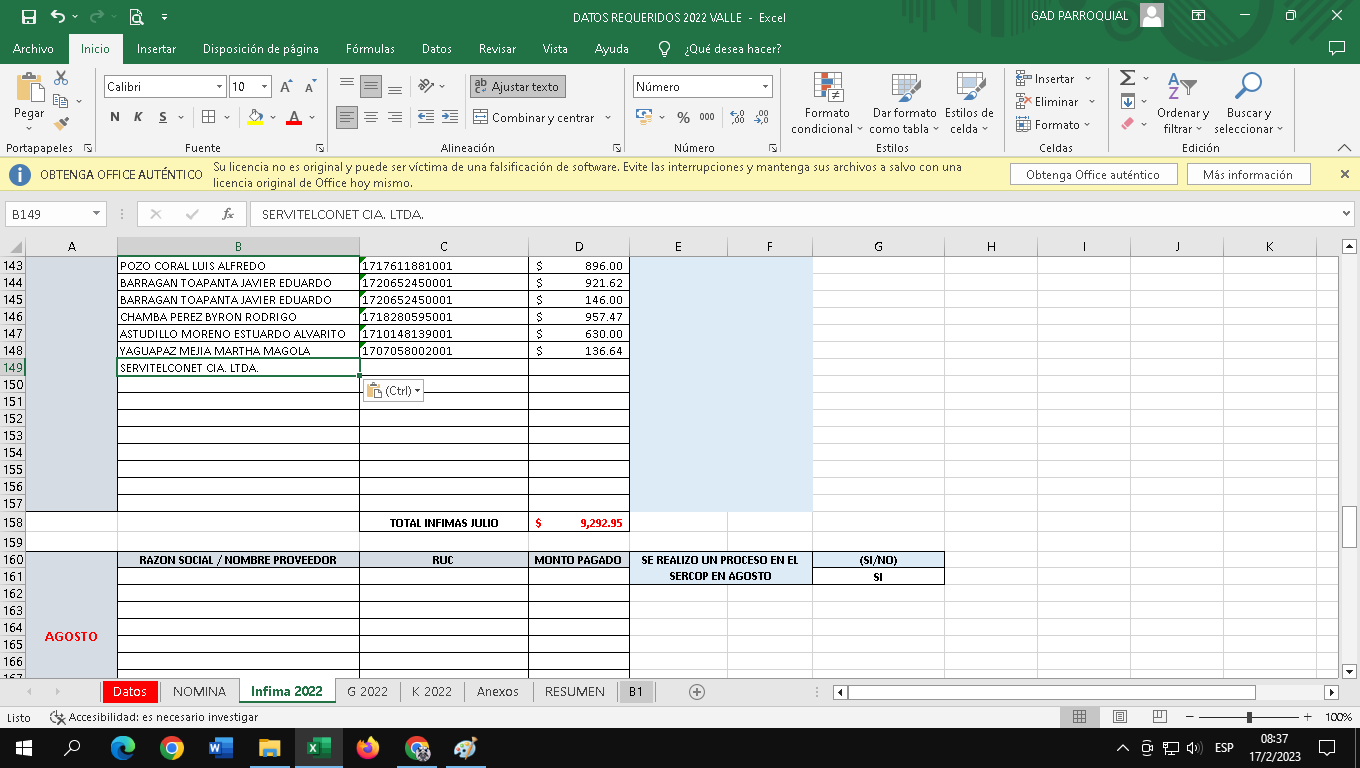The width and height of the screenshot is (1360, 768).
Task: Add a new sheet with plus icon
Action: [x=697, y=692]
